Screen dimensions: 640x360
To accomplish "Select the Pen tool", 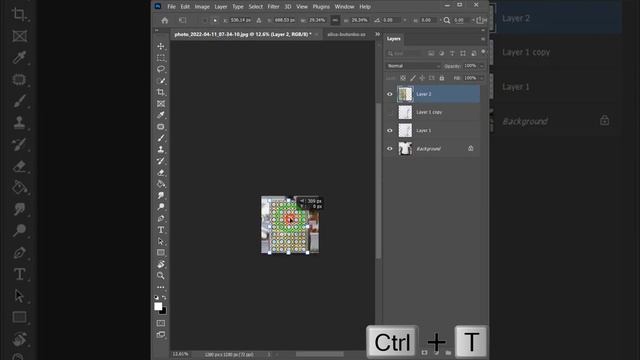I will pyautogui.click(x=161, y=218).
